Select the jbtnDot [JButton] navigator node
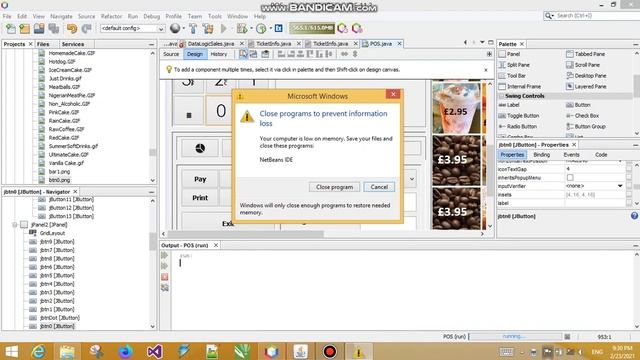 60,318
